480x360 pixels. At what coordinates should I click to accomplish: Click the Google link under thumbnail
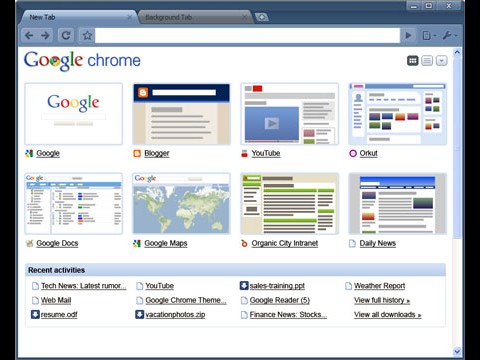(48, 153)
